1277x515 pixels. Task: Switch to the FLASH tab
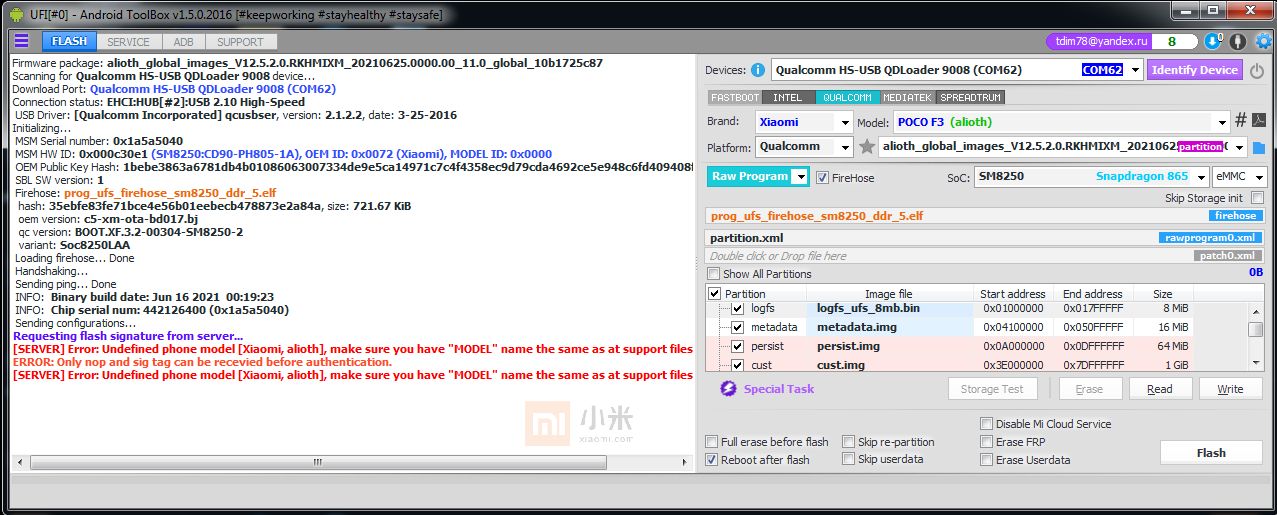[x=69, y=42]
